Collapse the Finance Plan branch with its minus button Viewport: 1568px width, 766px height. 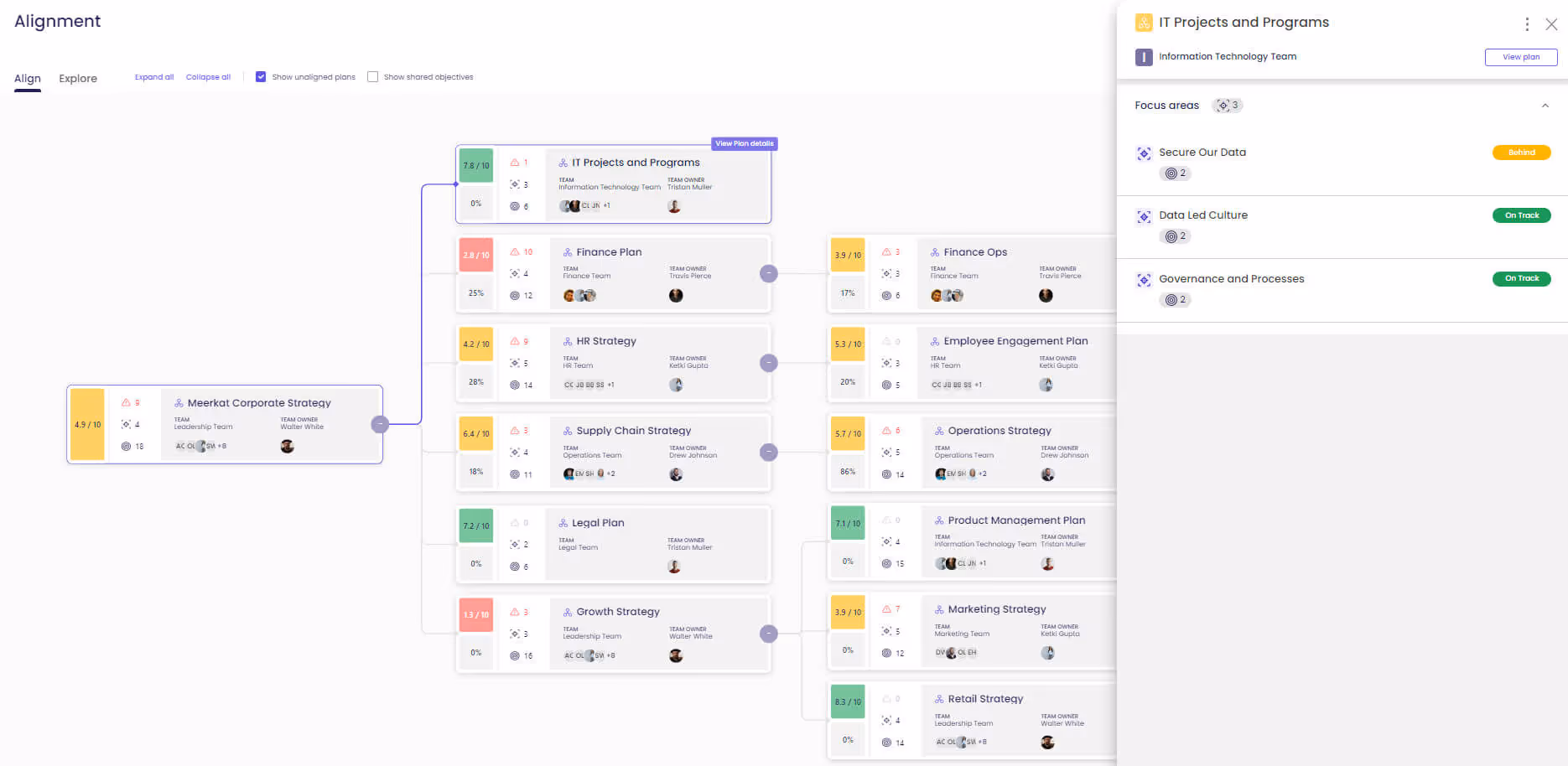768,273
